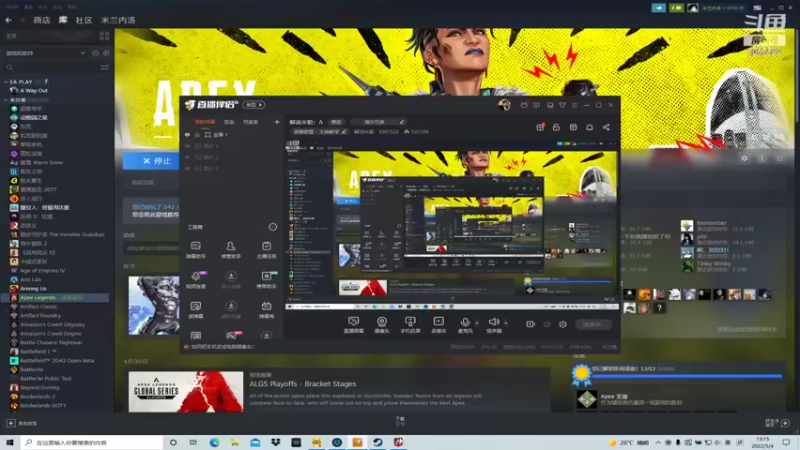Toggle eye of fourth source row
This screenshot has height=450, width=800.
187,168
